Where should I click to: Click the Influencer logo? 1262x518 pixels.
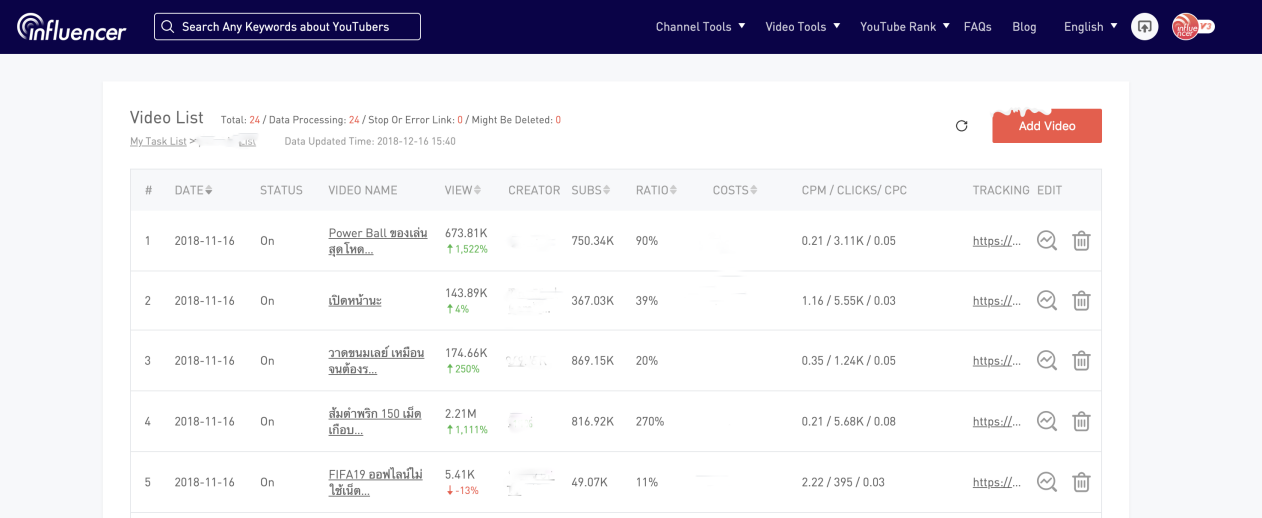[71, 27]
